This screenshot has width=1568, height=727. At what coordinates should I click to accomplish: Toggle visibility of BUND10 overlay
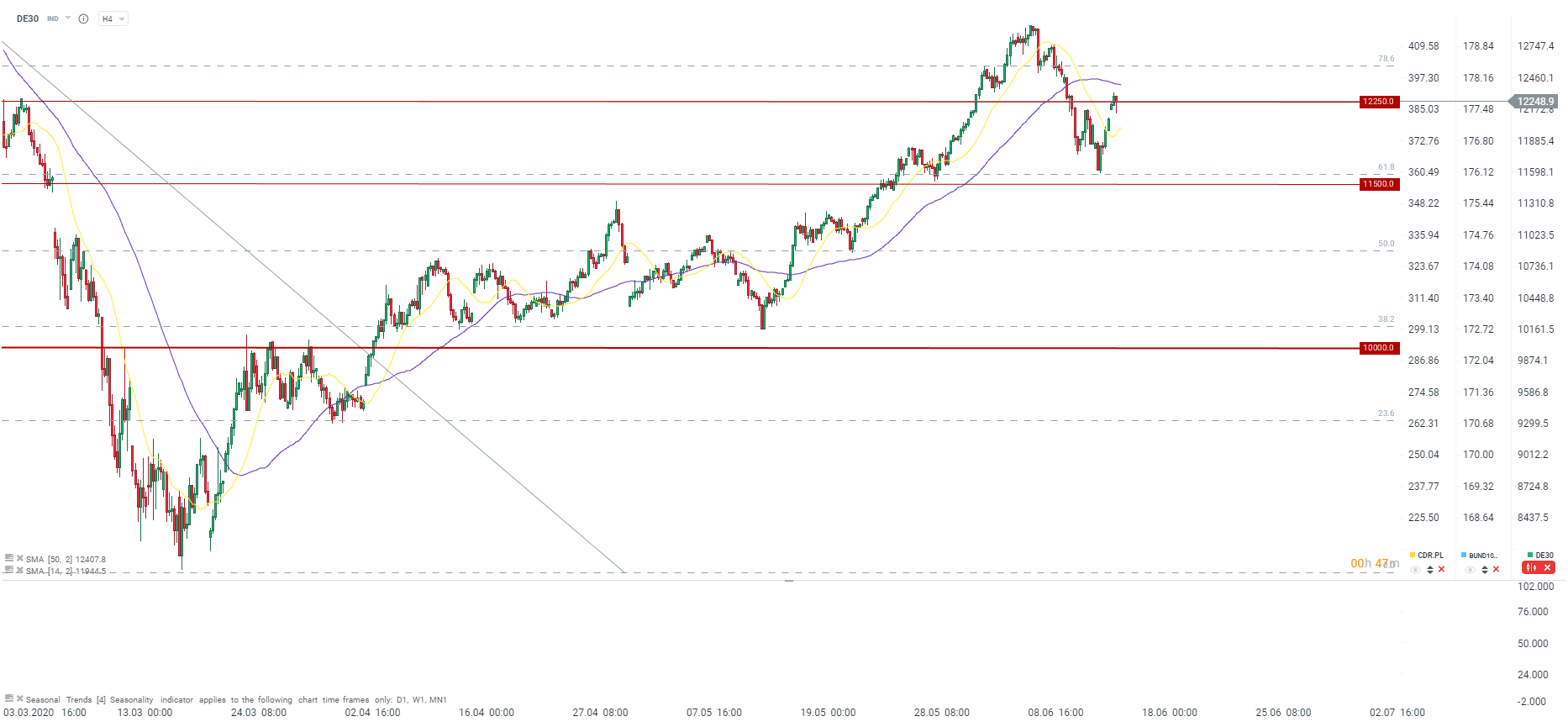pos(1470,570)
